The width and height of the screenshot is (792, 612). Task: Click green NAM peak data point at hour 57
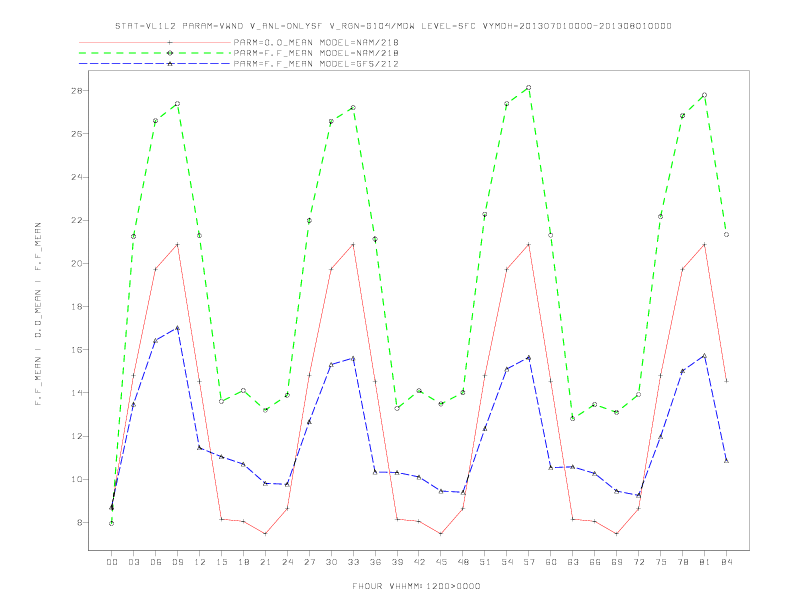tap(529, 87)
